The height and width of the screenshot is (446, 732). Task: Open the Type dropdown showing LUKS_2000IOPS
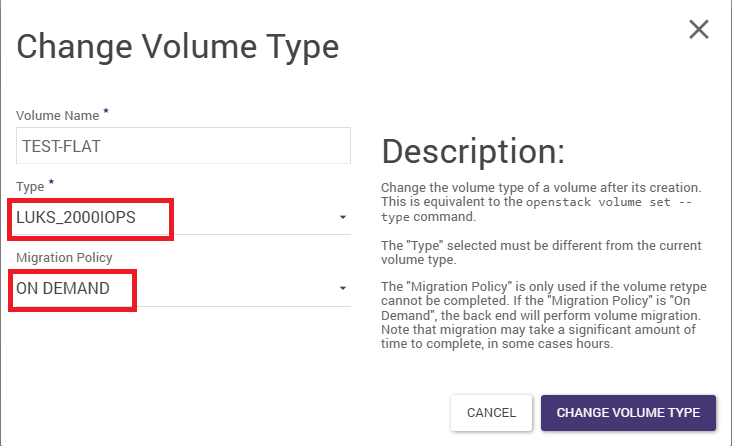pos(170,217)
